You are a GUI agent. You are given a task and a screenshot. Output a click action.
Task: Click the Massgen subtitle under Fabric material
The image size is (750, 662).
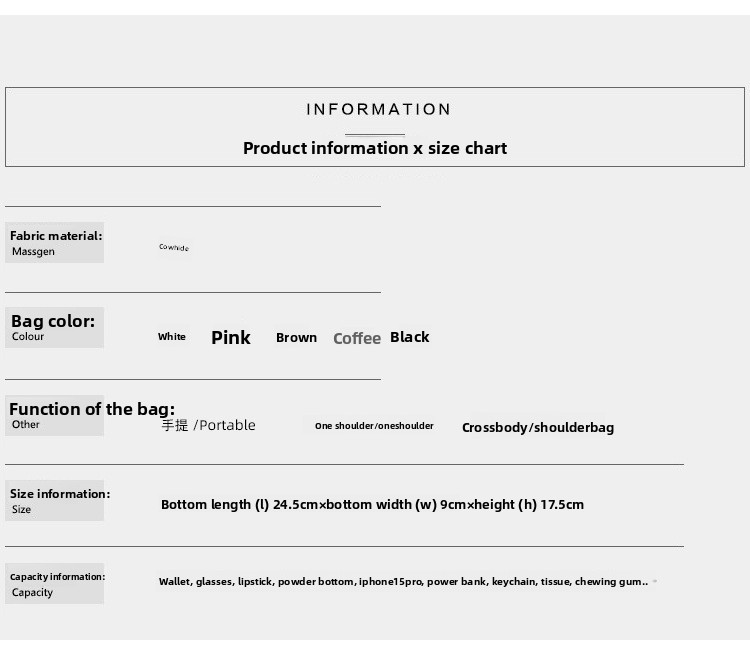coord(33,252)
